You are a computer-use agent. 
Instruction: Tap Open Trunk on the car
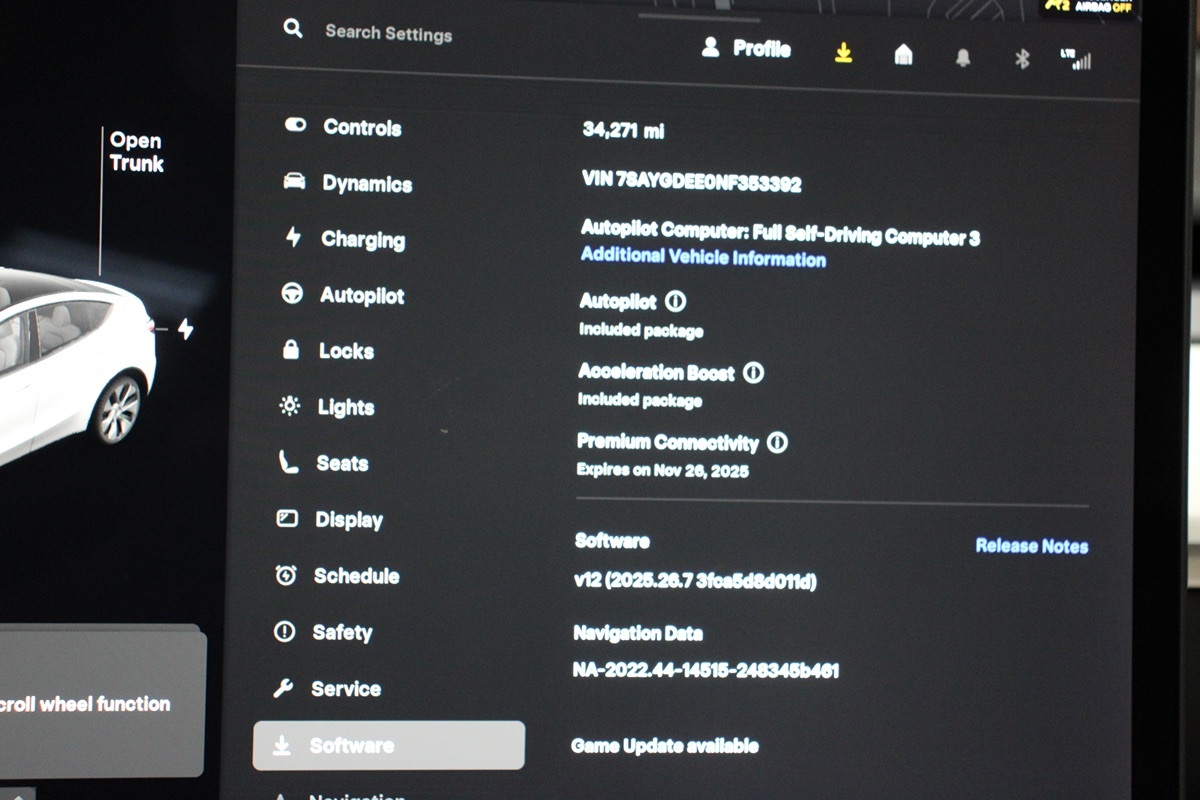(x=136, y=153)
